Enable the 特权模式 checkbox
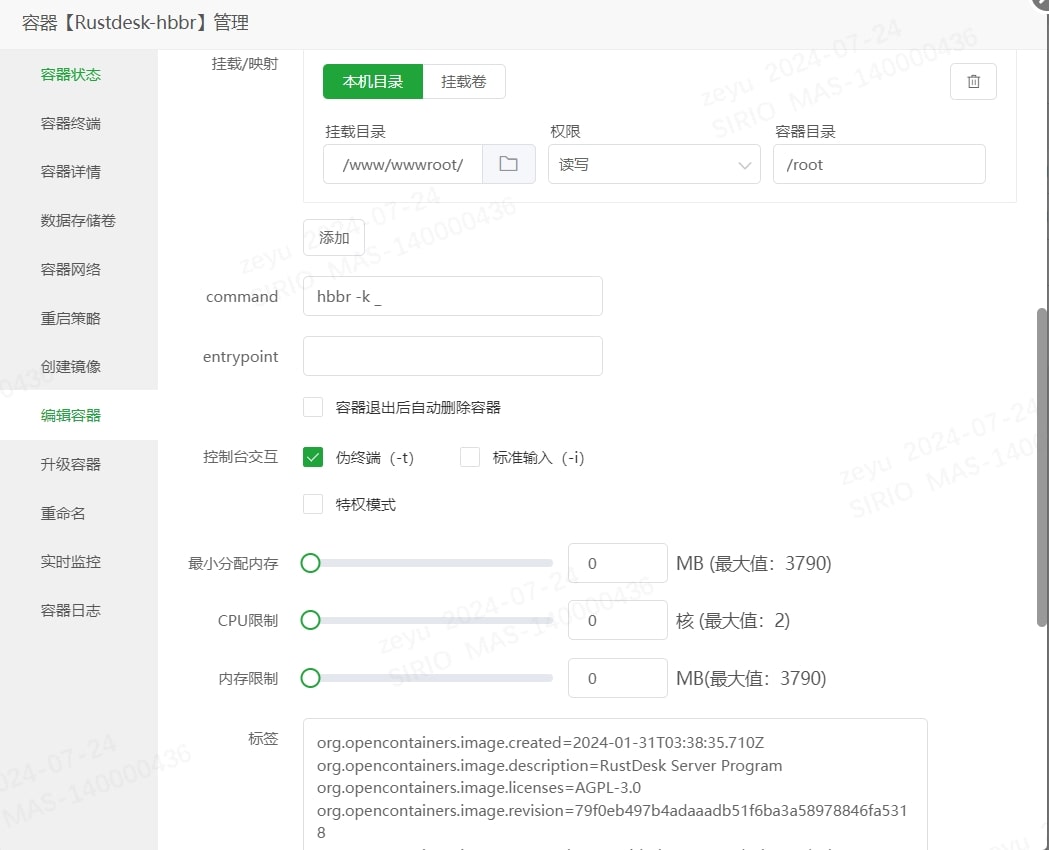 click(x=313, y=504)
